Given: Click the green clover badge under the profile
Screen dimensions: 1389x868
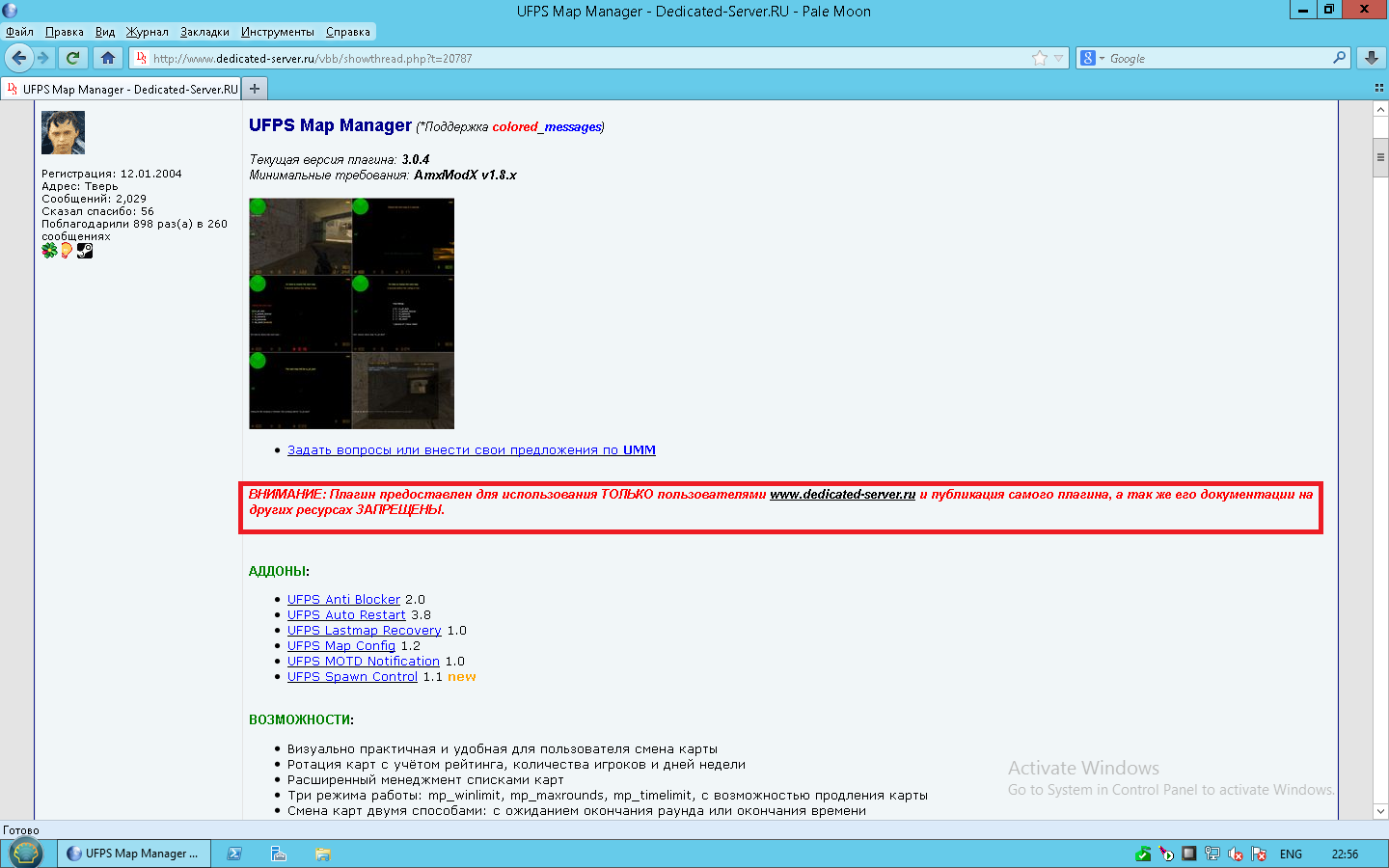Looking at the screenshot, I should tap(49, 251).
